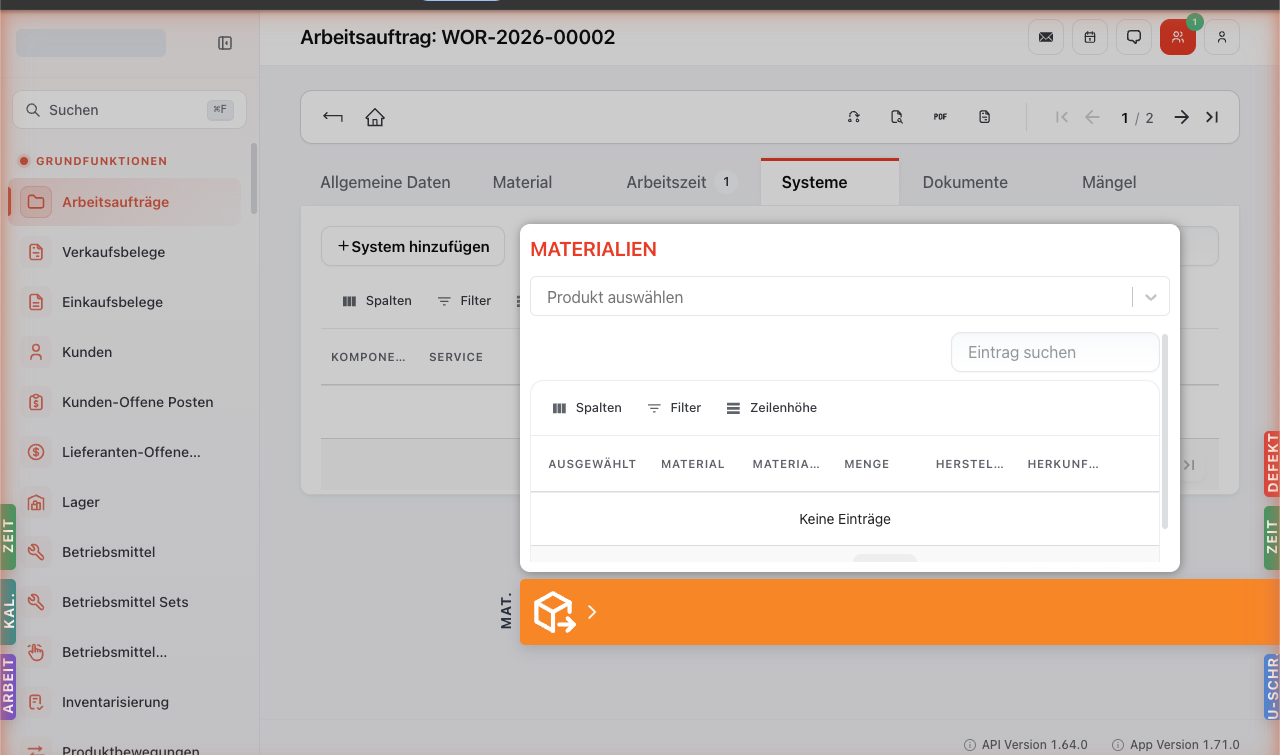Click the headset support icon in toolbar

pyautogui.click(x=854, y=117)
